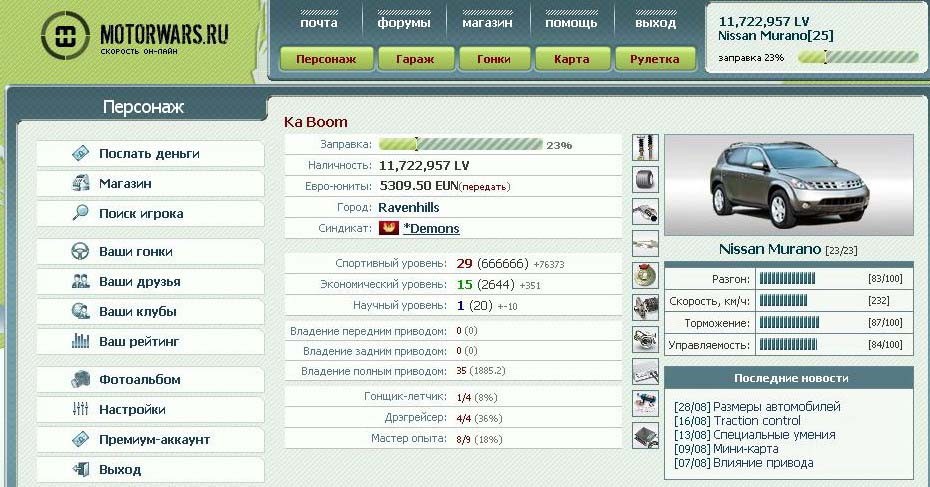
Task: Click the передать link next to EUN
Action: pyautogui.click(x=485, y=187)
